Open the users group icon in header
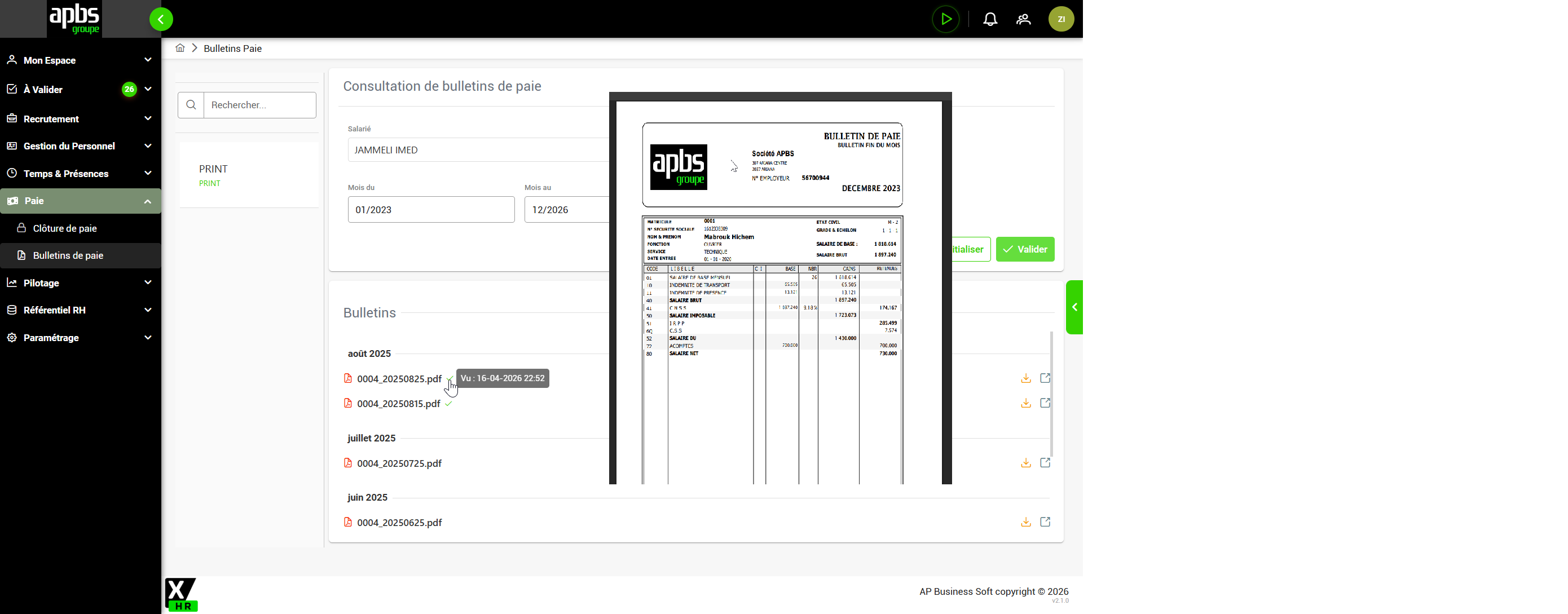 click(1023, 19)
